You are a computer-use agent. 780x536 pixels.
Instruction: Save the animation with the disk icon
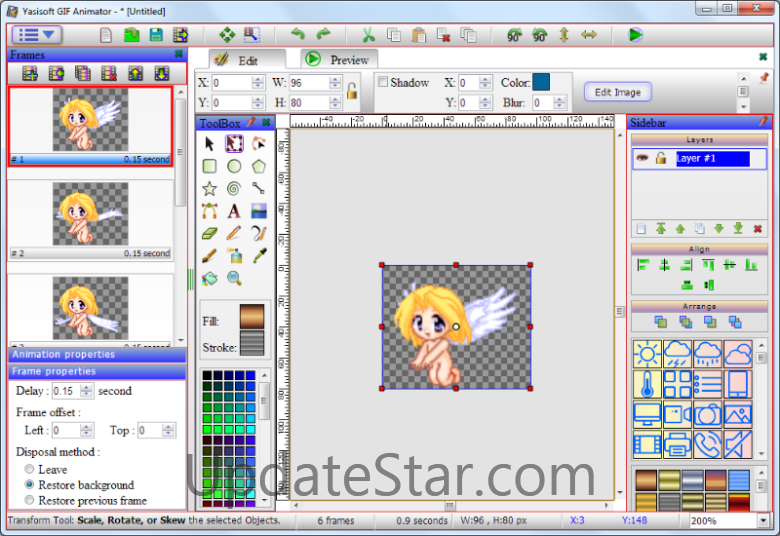click(x=156, y=35)
